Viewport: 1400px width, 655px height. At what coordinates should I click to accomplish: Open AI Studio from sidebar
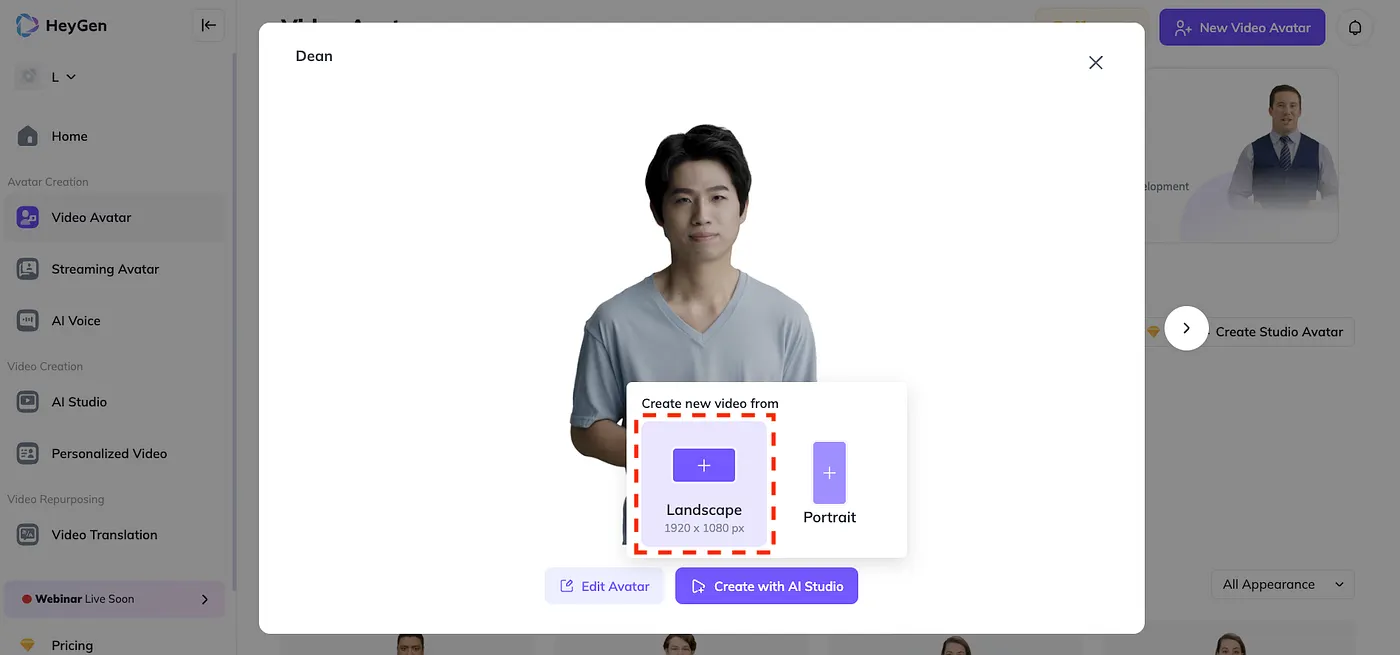tap(114, 402)
